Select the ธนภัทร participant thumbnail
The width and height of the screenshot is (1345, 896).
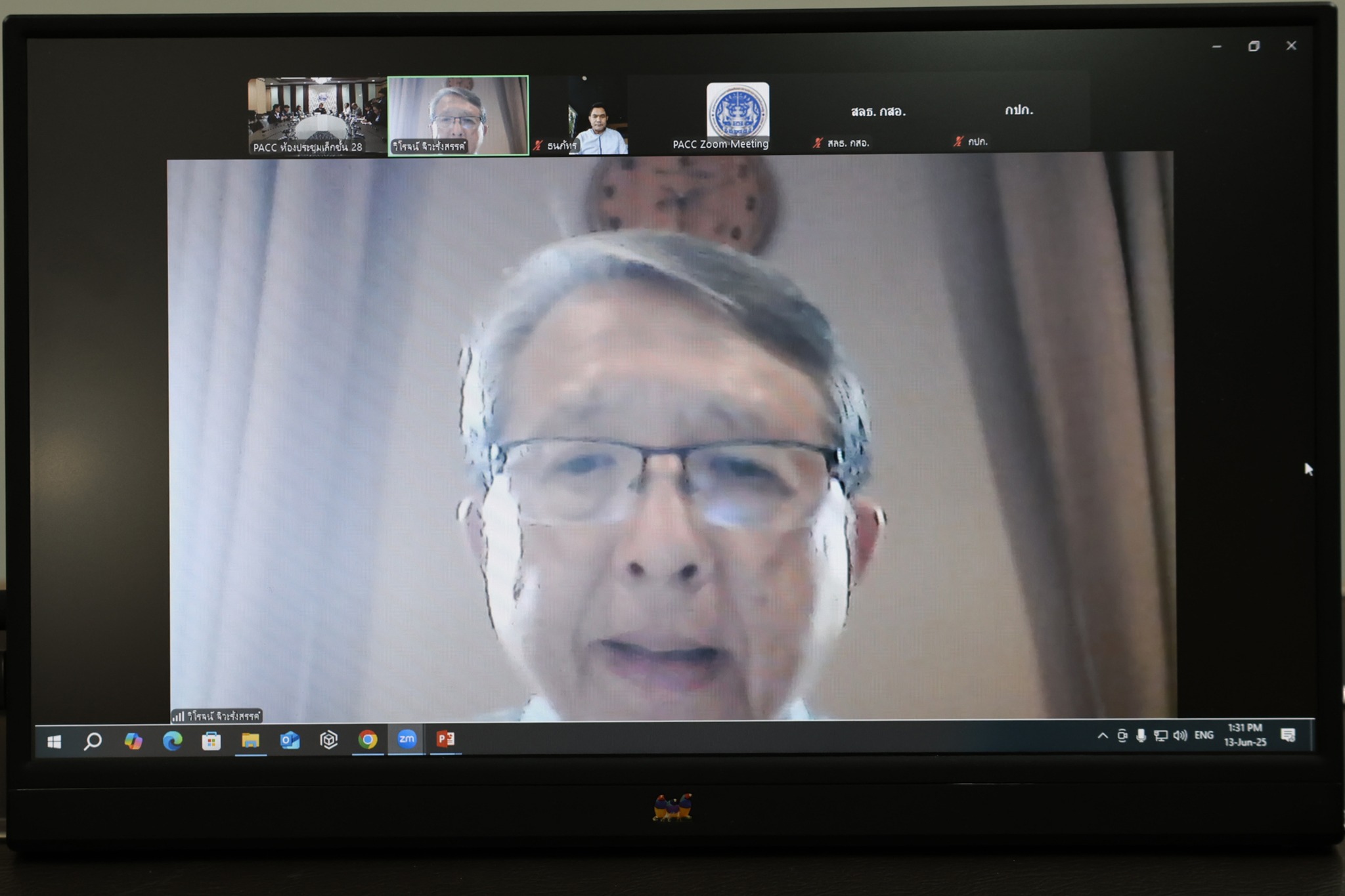pyautogui.click(x=580, y=116)
